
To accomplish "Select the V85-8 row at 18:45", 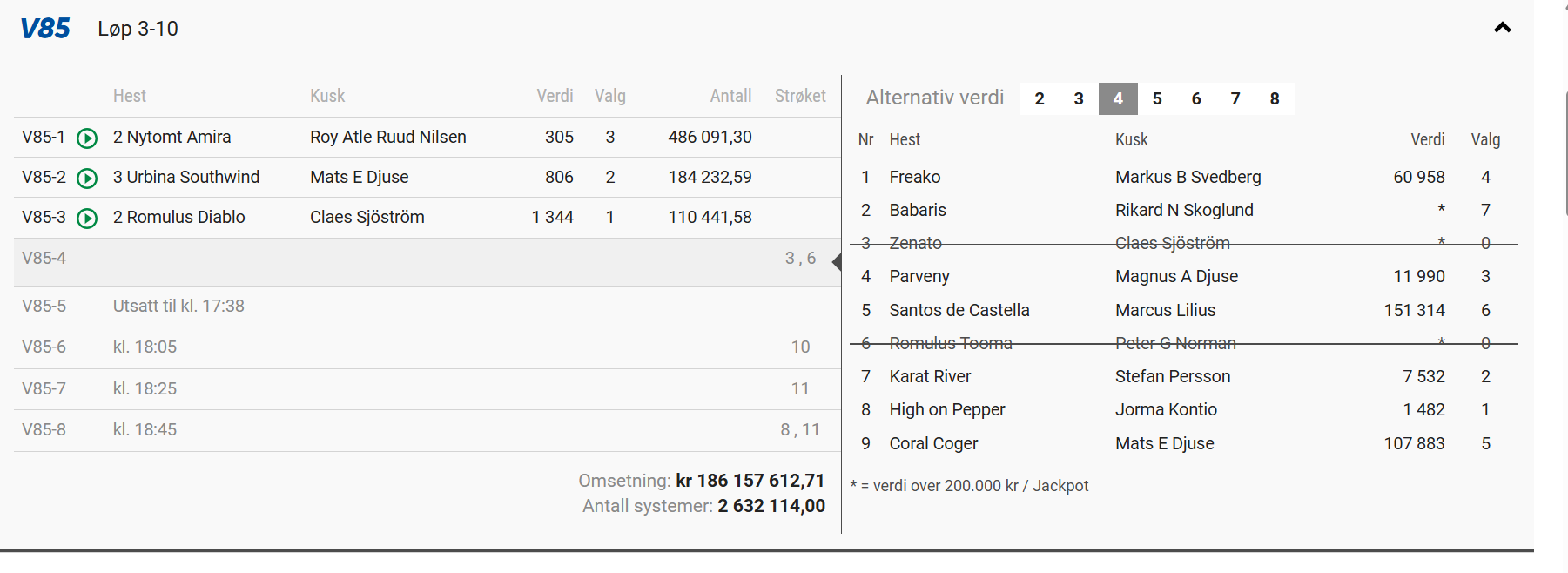I will [x=427, y=430].
